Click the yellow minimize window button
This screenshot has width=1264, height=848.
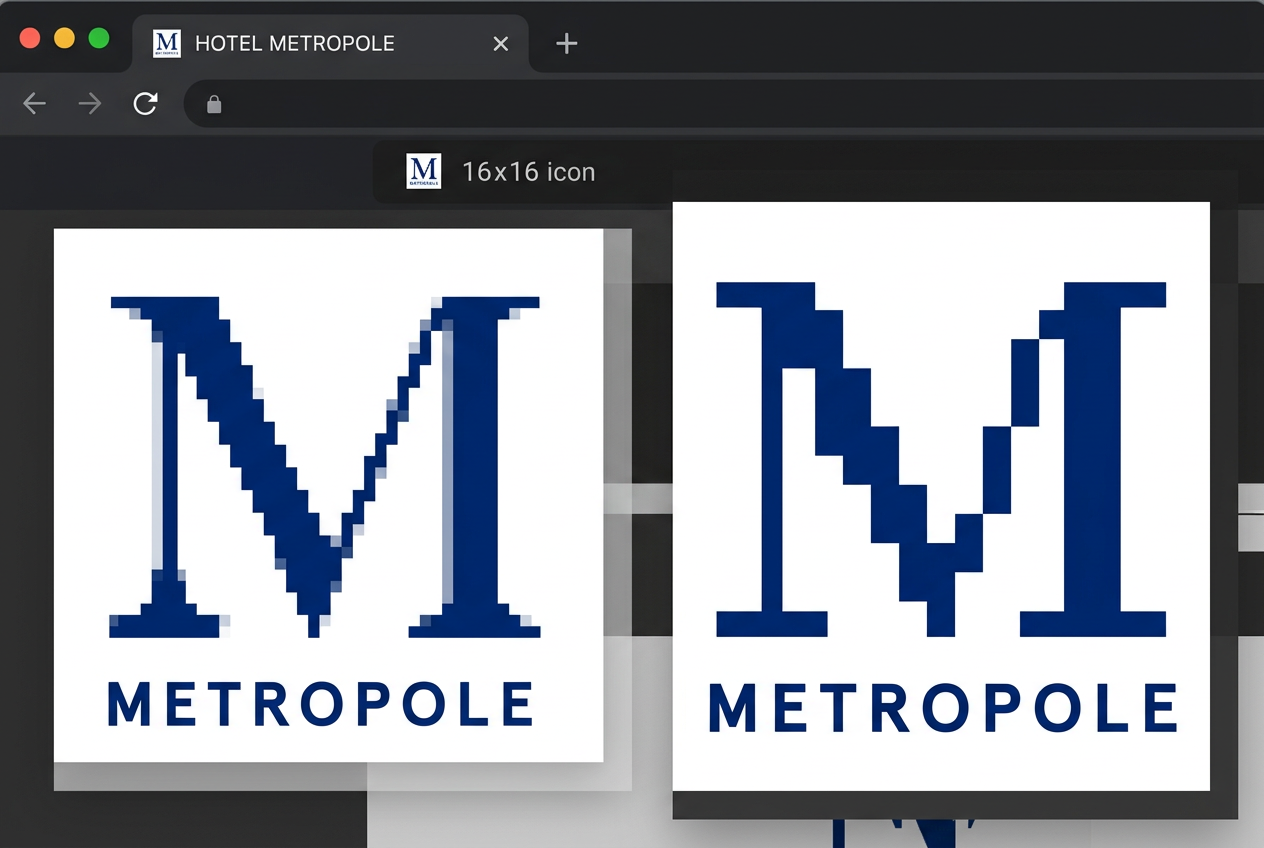click(x=64, y=39)
